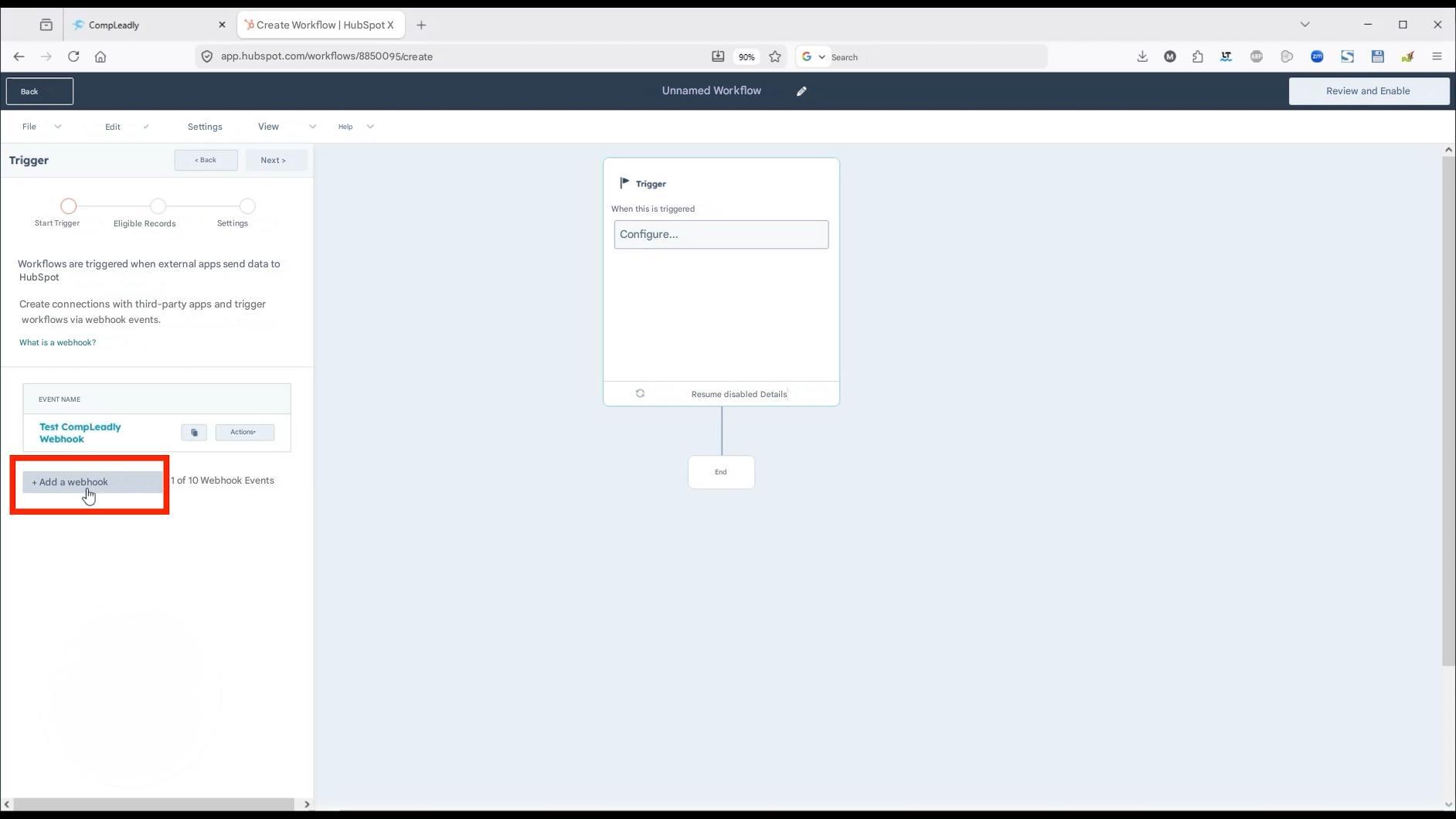The height and width of the screenshot is (819, 1456).
Task: Click the Review and Enable button
Action: click(1366, 90)
